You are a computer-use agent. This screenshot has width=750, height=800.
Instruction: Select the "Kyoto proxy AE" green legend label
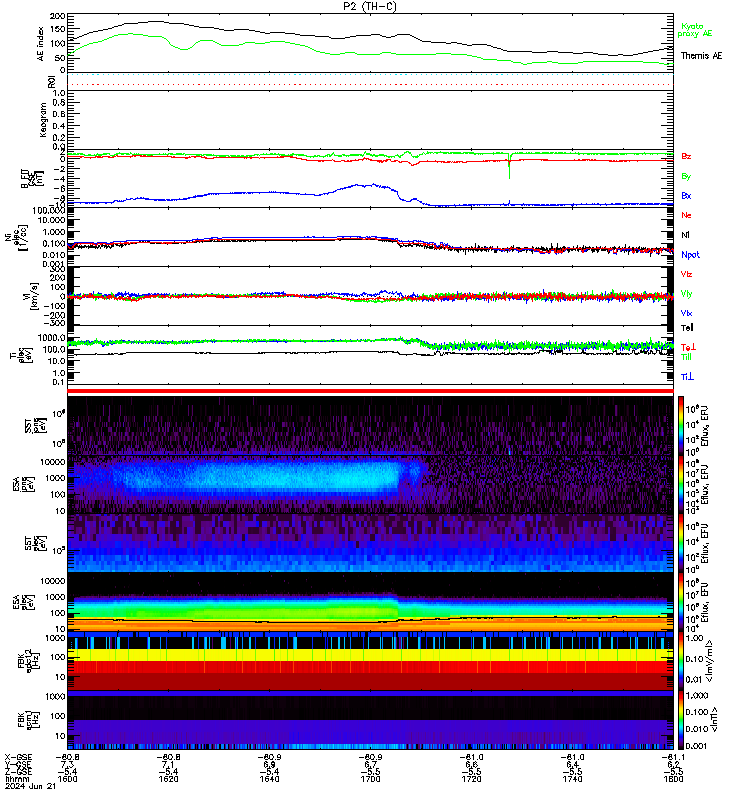coord(694,30)
